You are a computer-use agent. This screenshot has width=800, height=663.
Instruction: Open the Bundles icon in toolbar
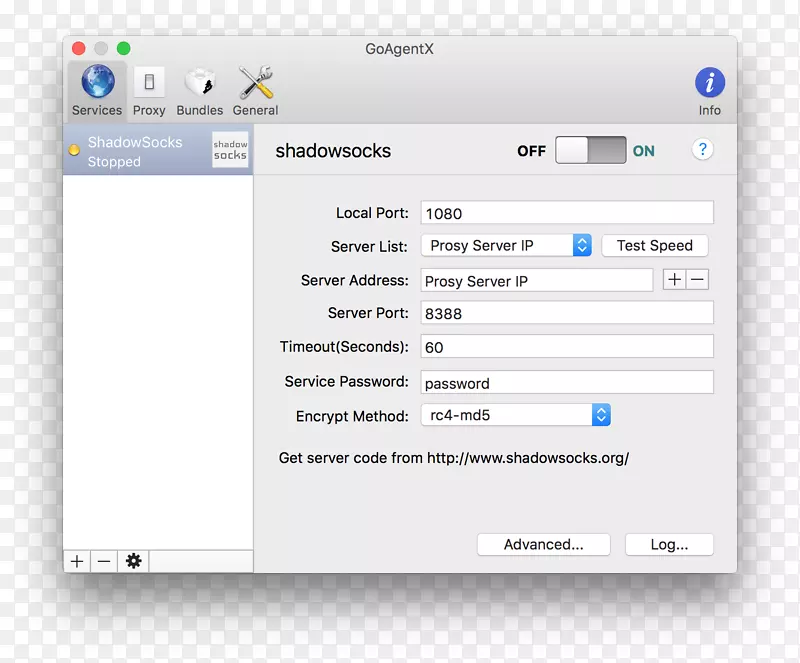click(x=199, y=82)
